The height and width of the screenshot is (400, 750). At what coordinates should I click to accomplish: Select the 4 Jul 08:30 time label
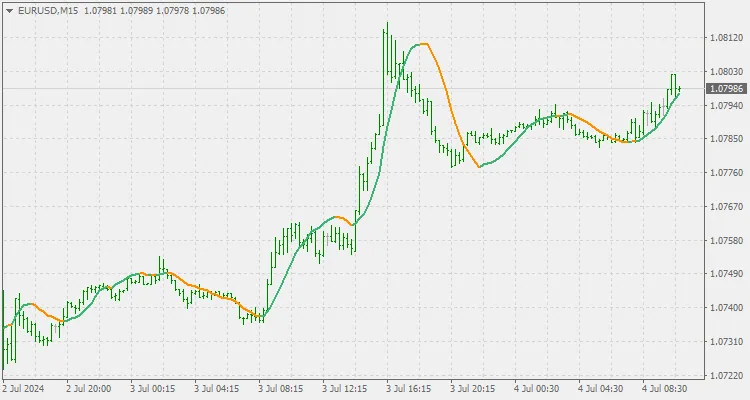pyautogui.click(x=664, y=388)
